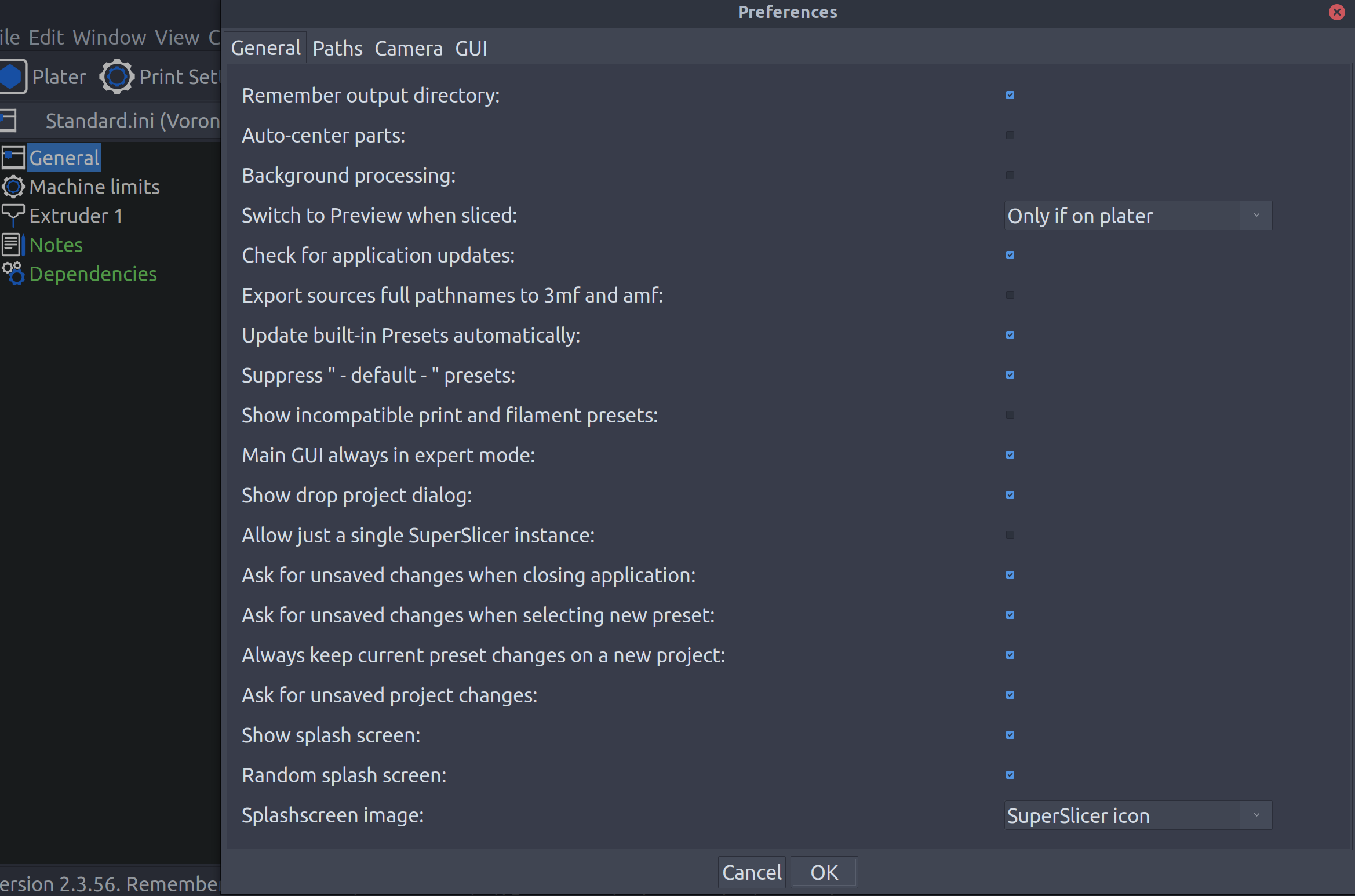This screenshot has height=896, width=1355.
Task: Select the General page icon in sidebar
Action: (13, 157)
